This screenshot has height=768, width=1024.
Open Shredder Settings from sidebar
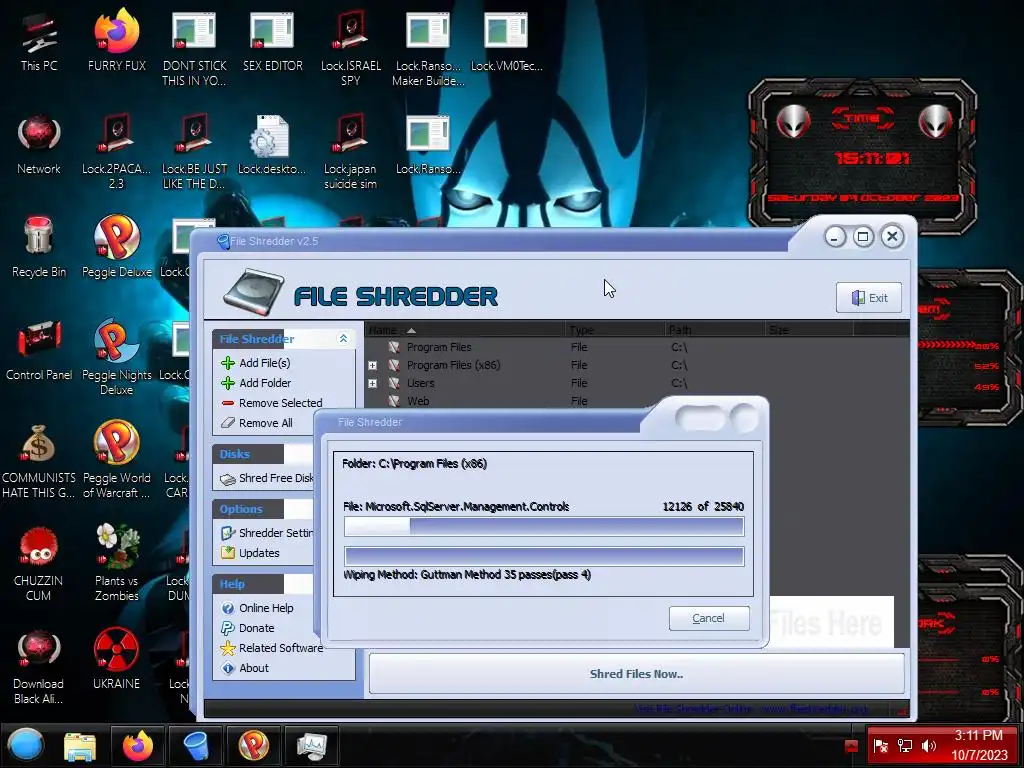point(276,533)
